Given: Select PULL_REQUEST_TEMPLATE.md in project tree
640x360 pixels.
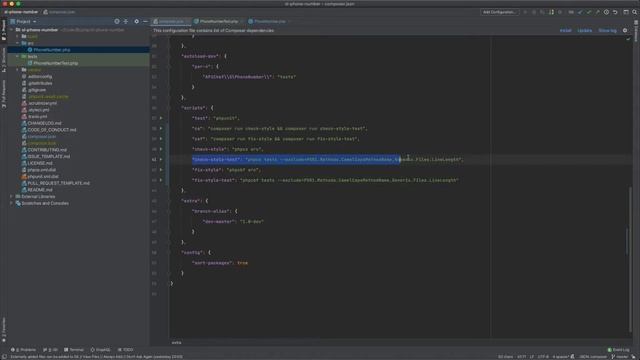Looking at the screenshot, I should (58, 183).
